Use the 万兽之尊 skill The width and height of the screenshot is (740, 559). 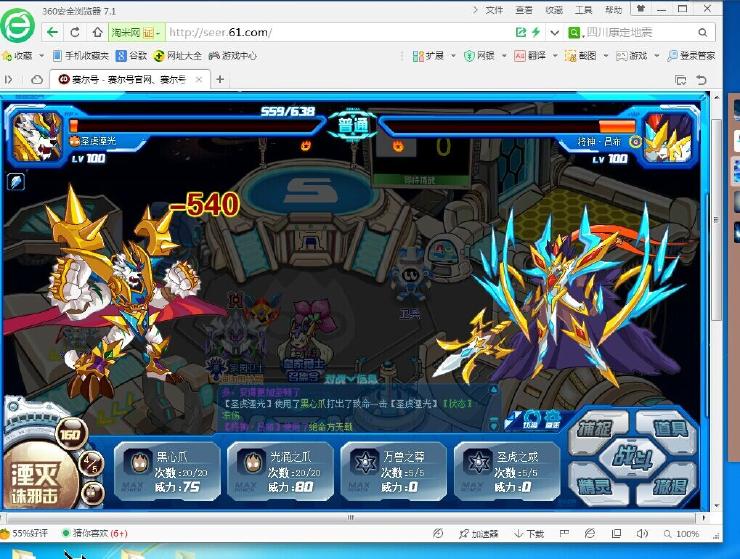394,472
